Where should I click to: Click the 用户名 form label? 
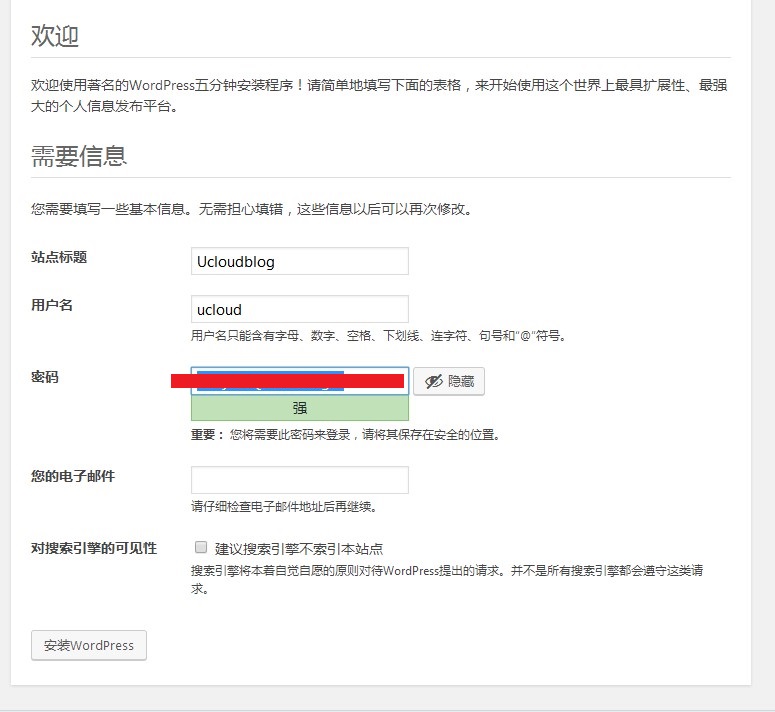coord(52,305)
